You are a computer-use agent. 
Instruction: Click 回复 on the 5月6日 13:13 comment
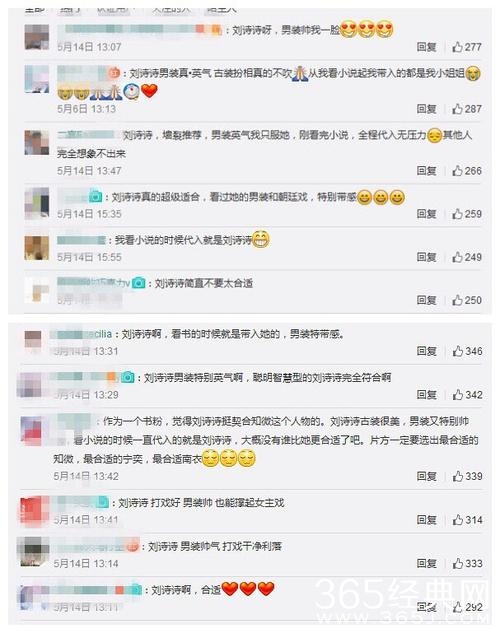[x=427, y=109]
